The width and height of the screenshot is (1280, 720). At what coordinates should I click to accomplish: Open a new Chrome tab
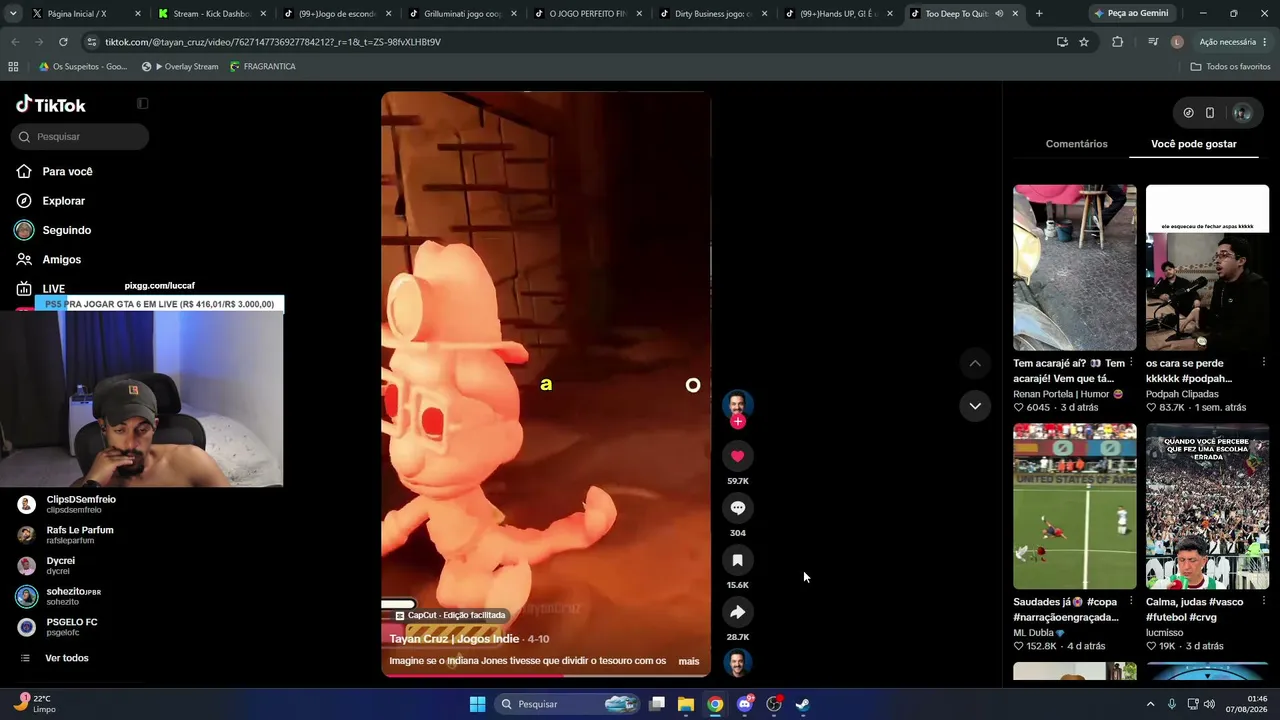pos(1039,14)
